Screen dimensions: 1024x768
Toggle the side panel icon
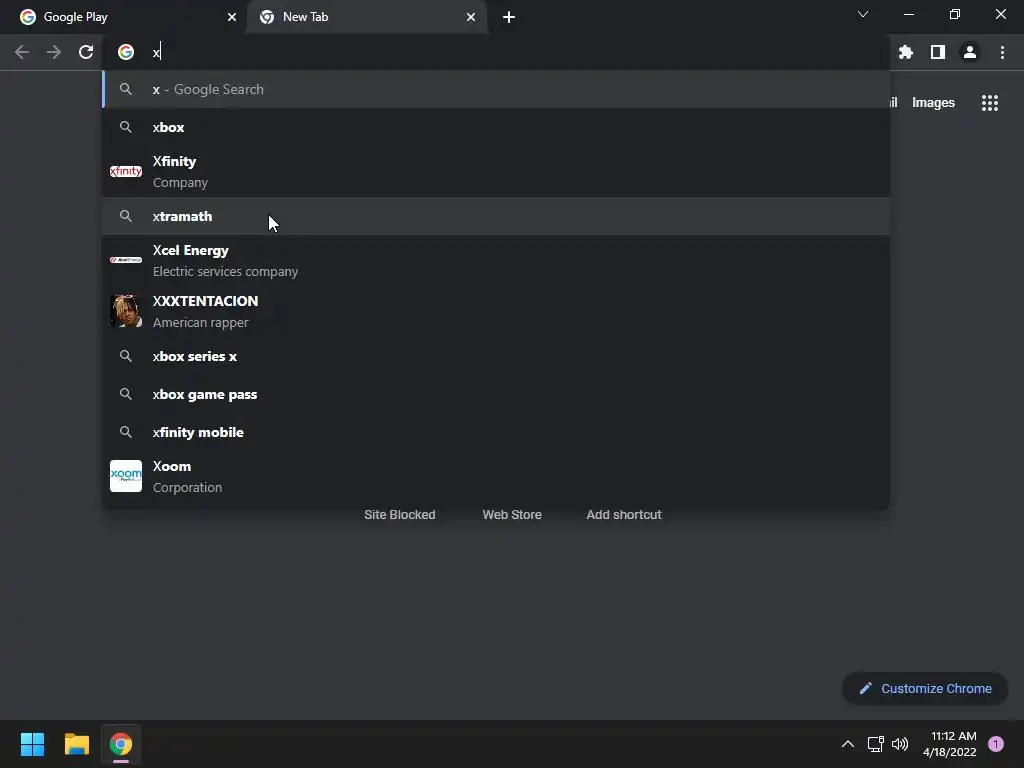[938, 52]
